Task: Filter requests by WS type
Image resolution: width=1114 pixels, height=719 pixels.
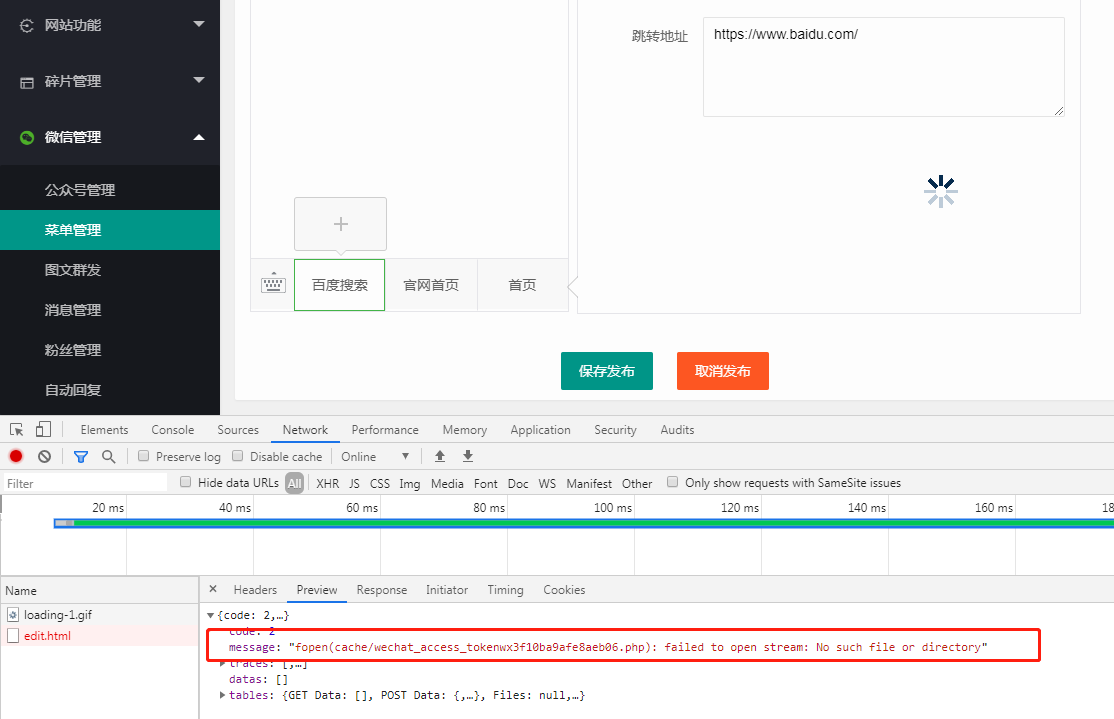Action: [x=547, y=483]
